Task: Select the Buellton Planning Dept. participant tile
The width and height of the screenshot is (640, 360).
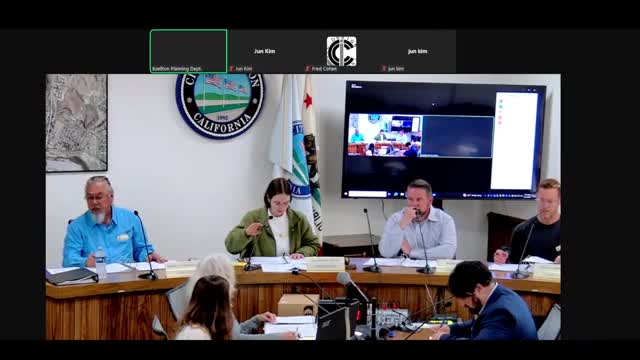Action: click(x=189, y=51)
